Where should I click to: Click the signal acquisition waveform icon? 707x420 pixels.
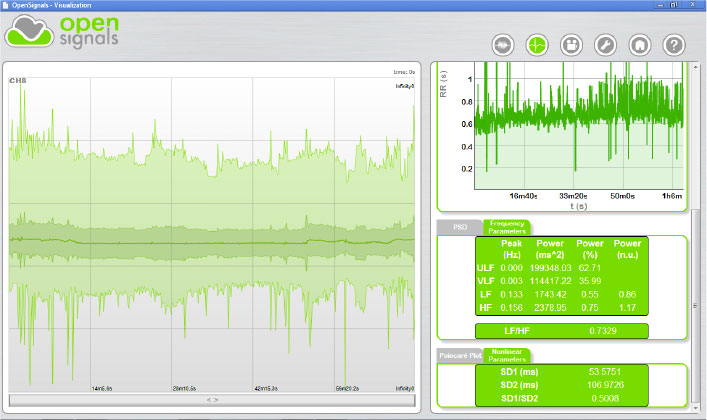pos(503,45)
